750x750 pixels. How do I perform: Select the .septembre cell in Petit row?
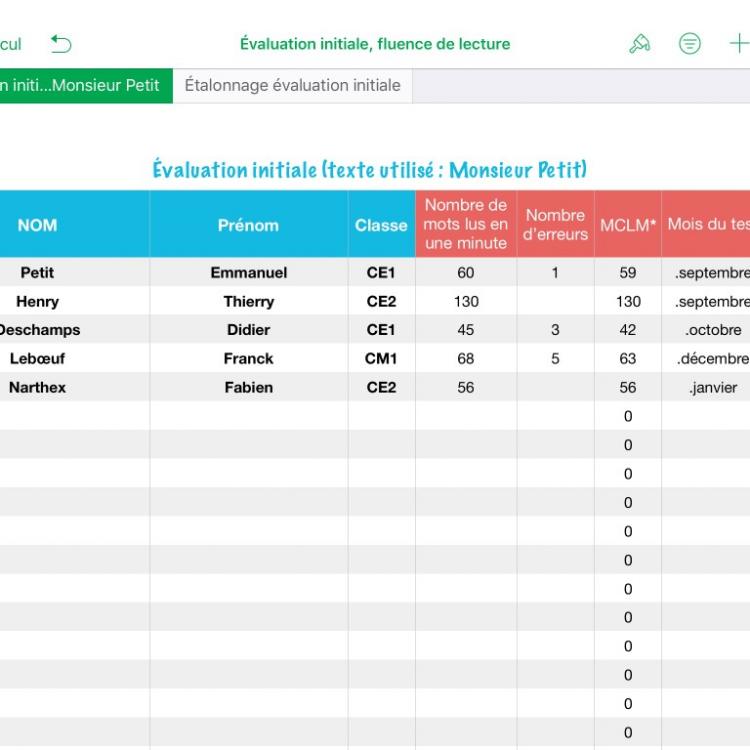[706, 272]
